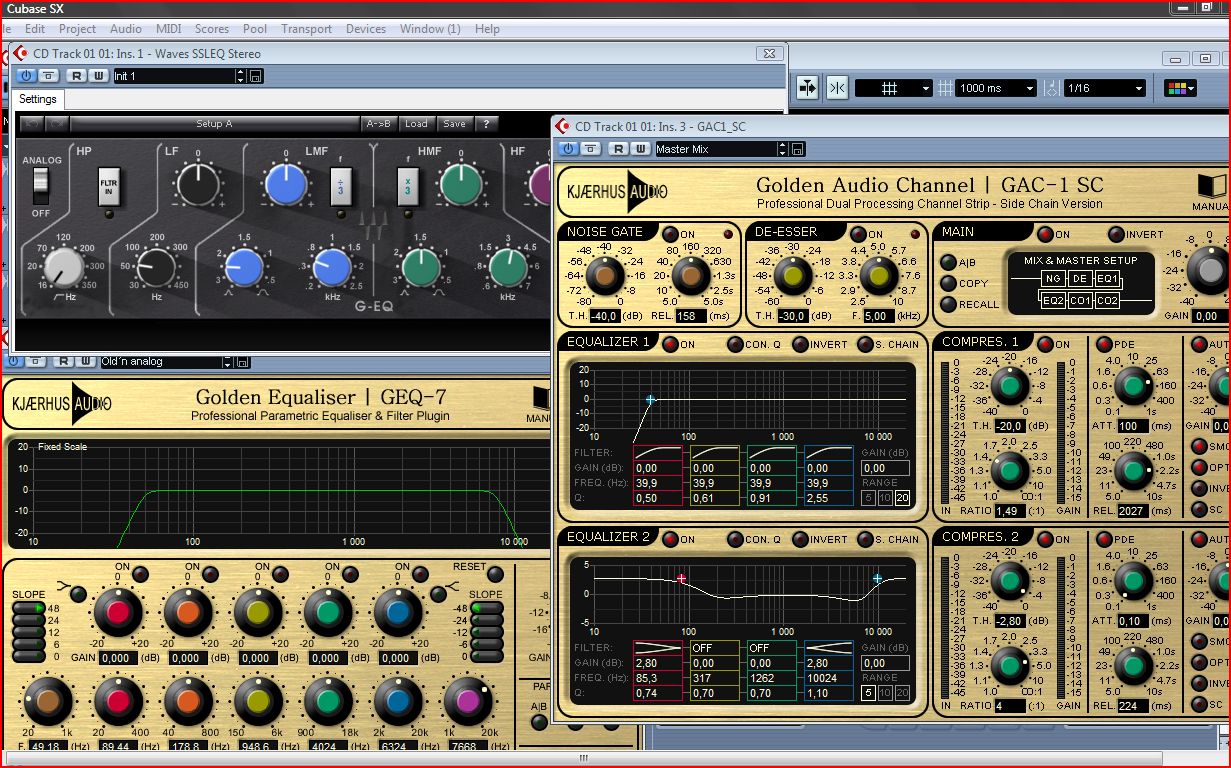Image resolution: width=1231 pixels, height=768 pixels.
Task: Click the HMF x3 multiplier button
Action: (407, 185)
